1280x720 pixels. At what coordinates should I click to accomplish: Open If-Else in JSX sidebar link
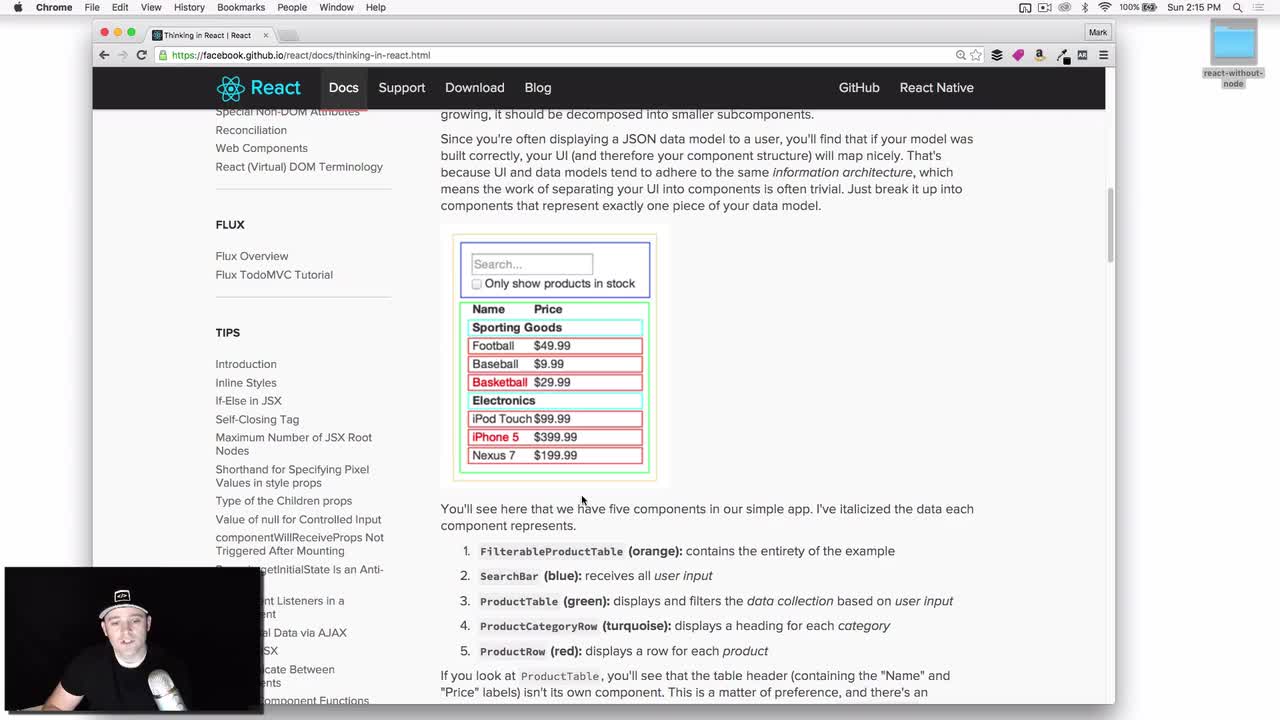(248, 401)
